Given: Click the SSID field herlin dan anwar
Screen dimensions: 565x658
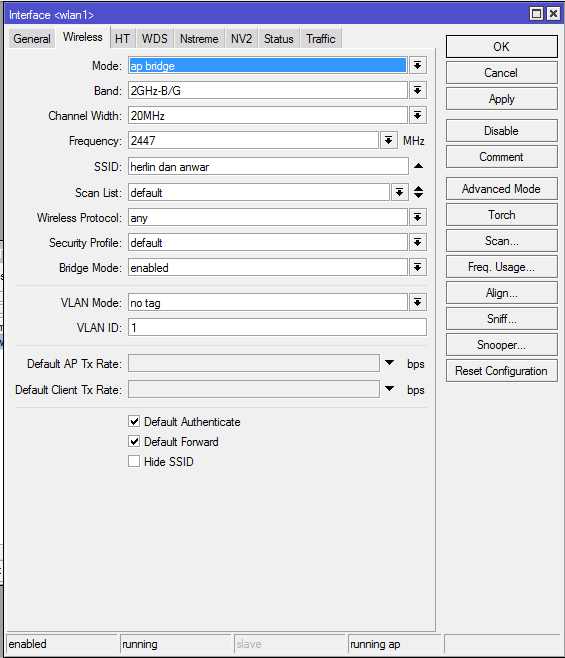Looking at the screenshot, I should (268, 166).
